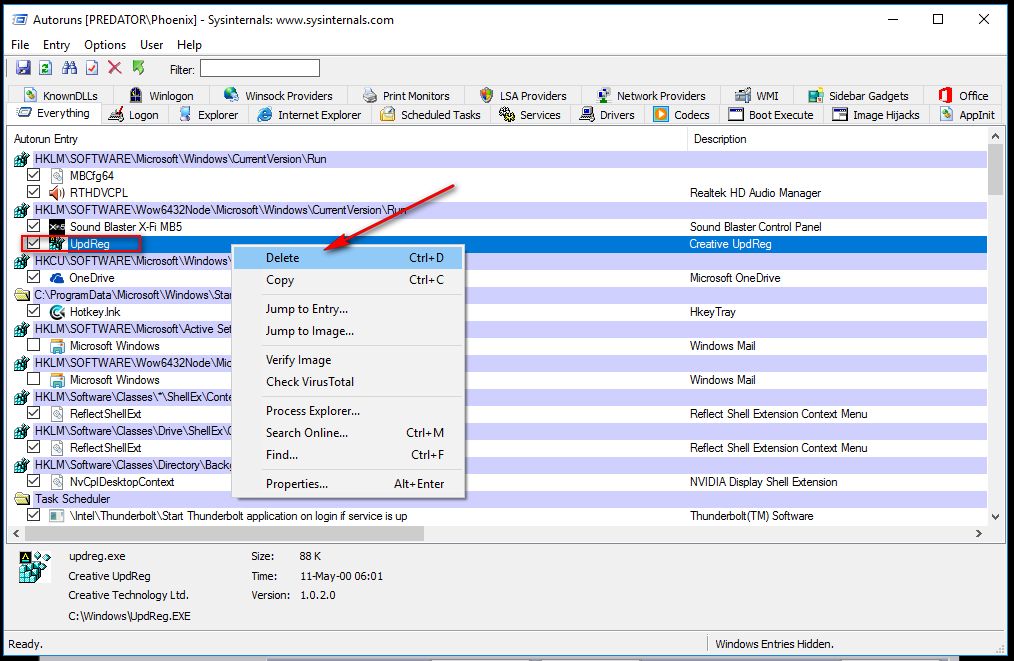Choose Search Online... in context menu
Screen dimensions: 1014x661
[x=348, y=433]
